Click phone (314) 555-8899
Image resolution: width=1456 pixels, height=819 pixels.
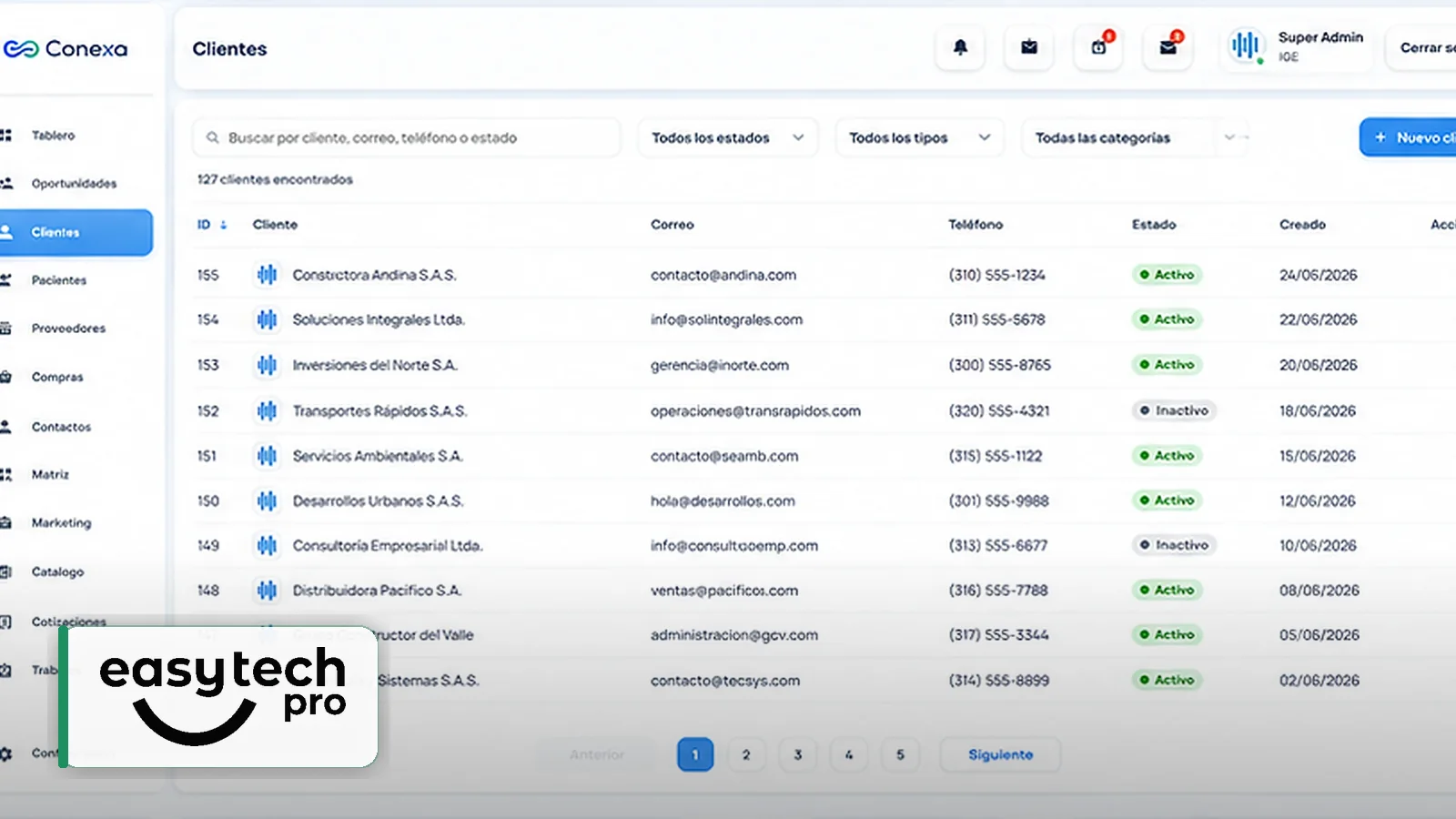click(998, 681)
